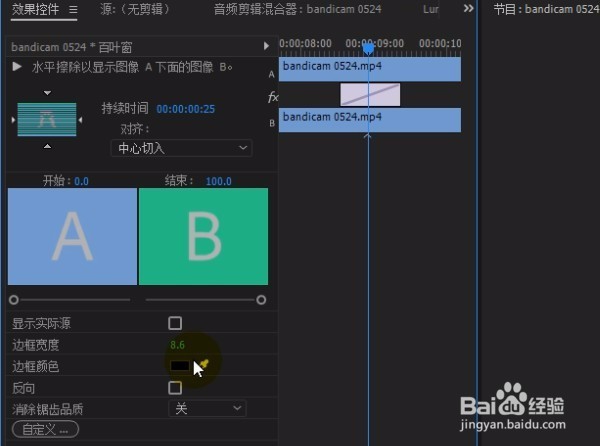Edit the 边框宽度 value 8.6
The height and width of the screenshot is (446, 600).
(177, 345)
